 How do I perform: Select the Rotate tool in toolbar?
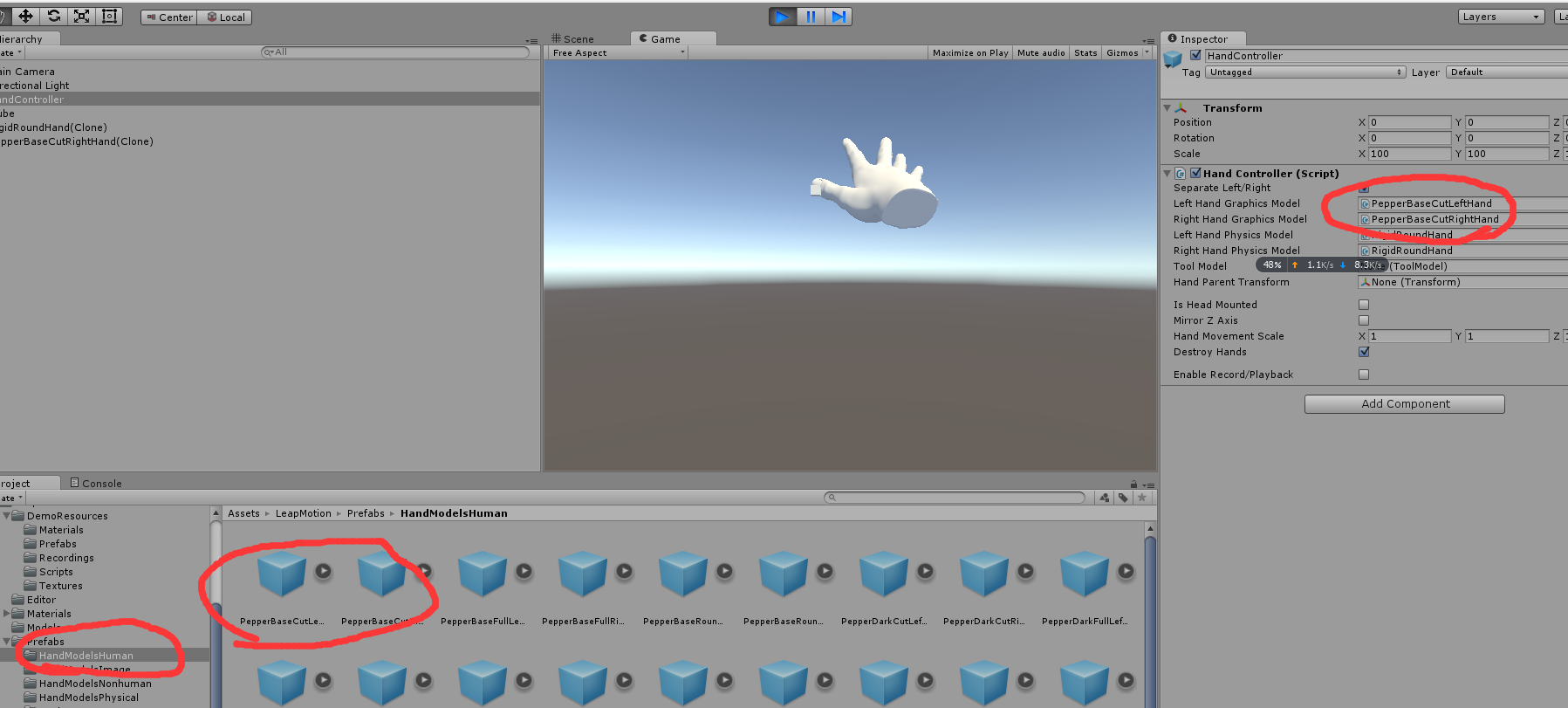point(53,16)
